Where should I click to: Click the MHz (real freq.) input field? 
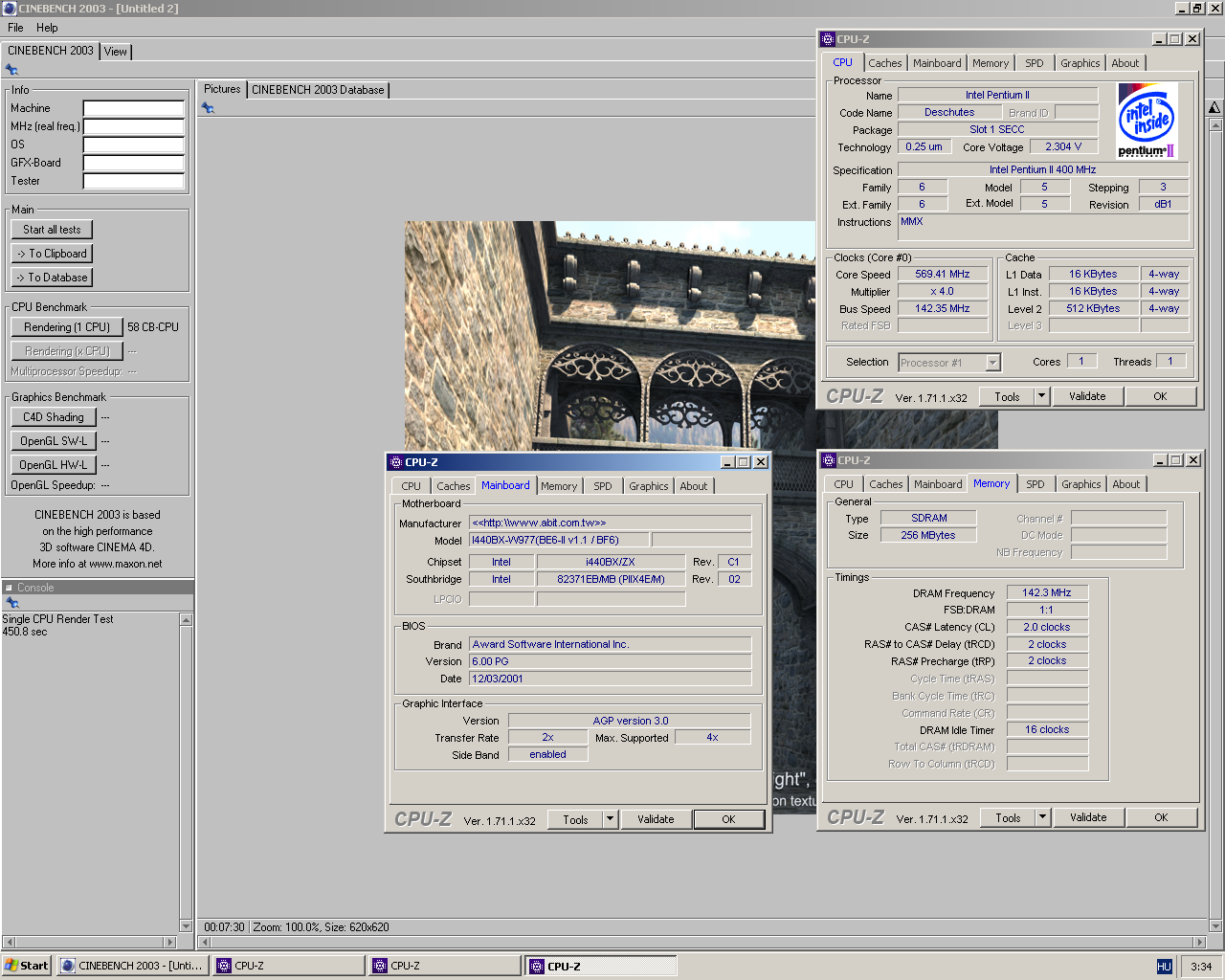click(133, 126)
